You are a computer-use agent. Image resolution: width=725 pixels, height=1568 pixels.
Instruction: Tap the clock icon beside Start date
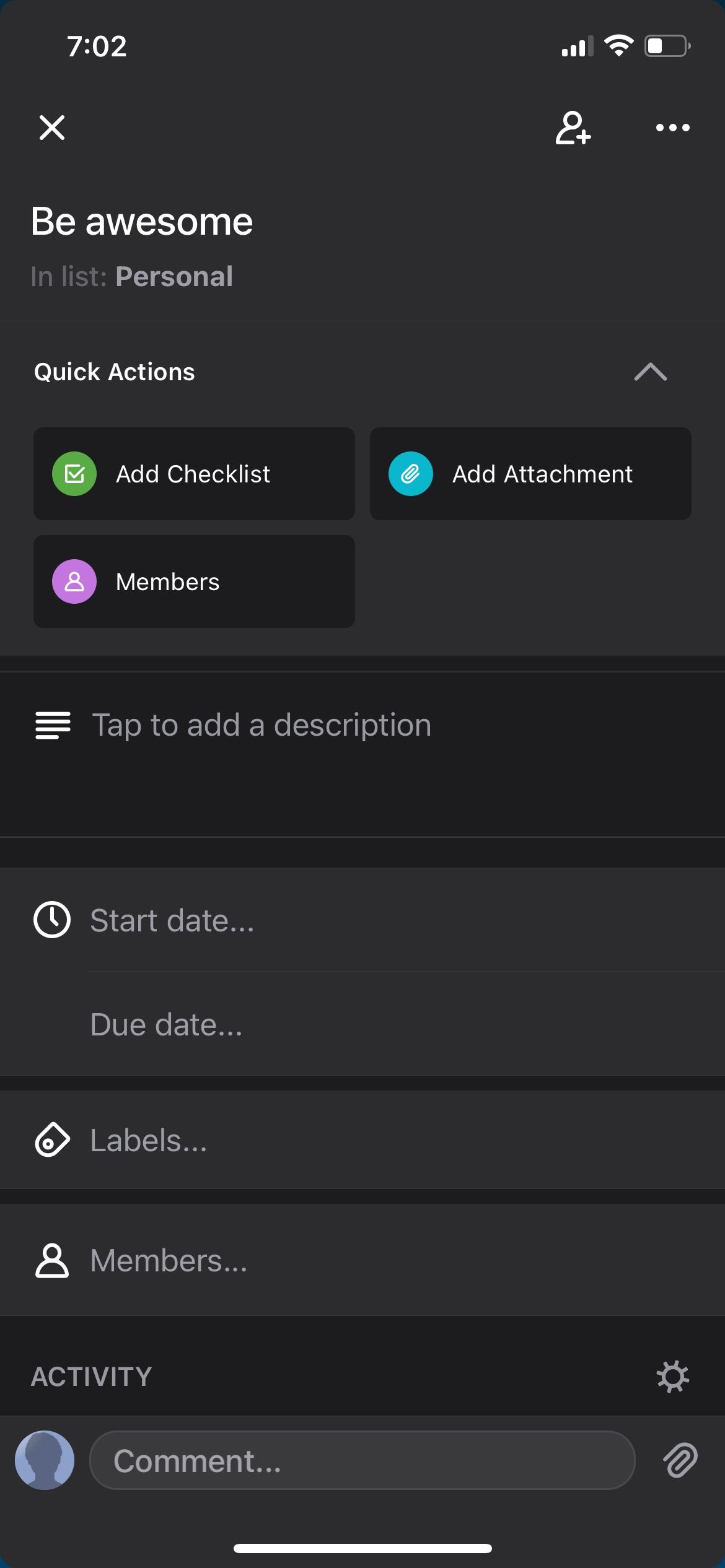(x=52, y=920)
